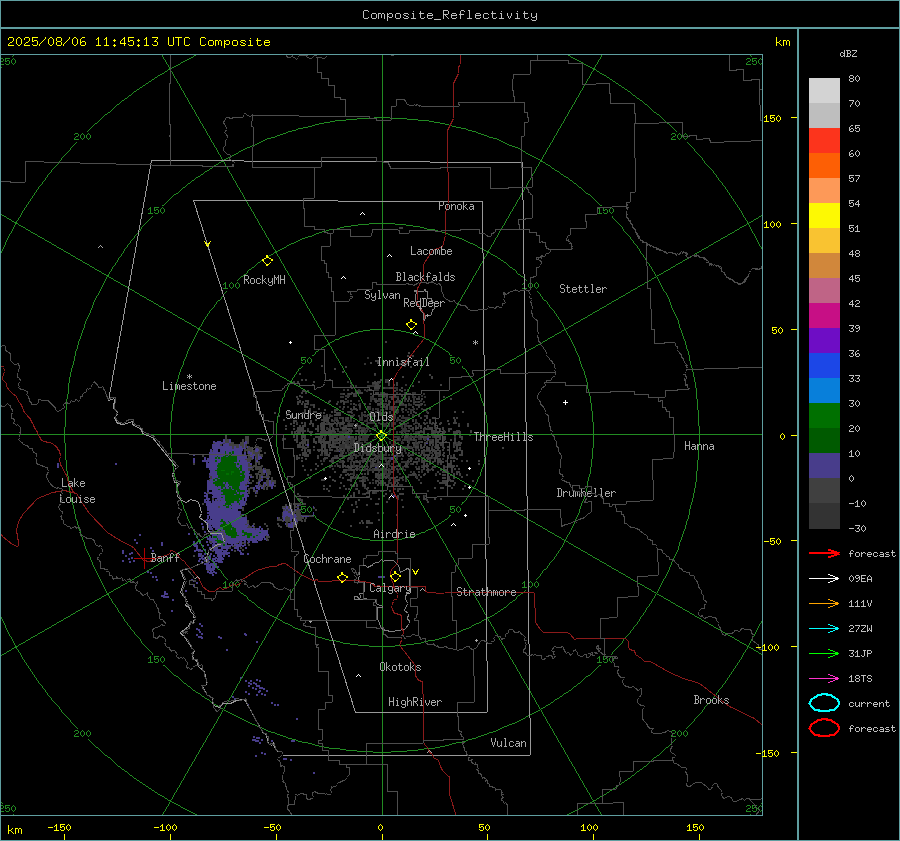The height and width of the screenshot is (841, 900).
Task: Click the Stettler town label
Action: 583,289
